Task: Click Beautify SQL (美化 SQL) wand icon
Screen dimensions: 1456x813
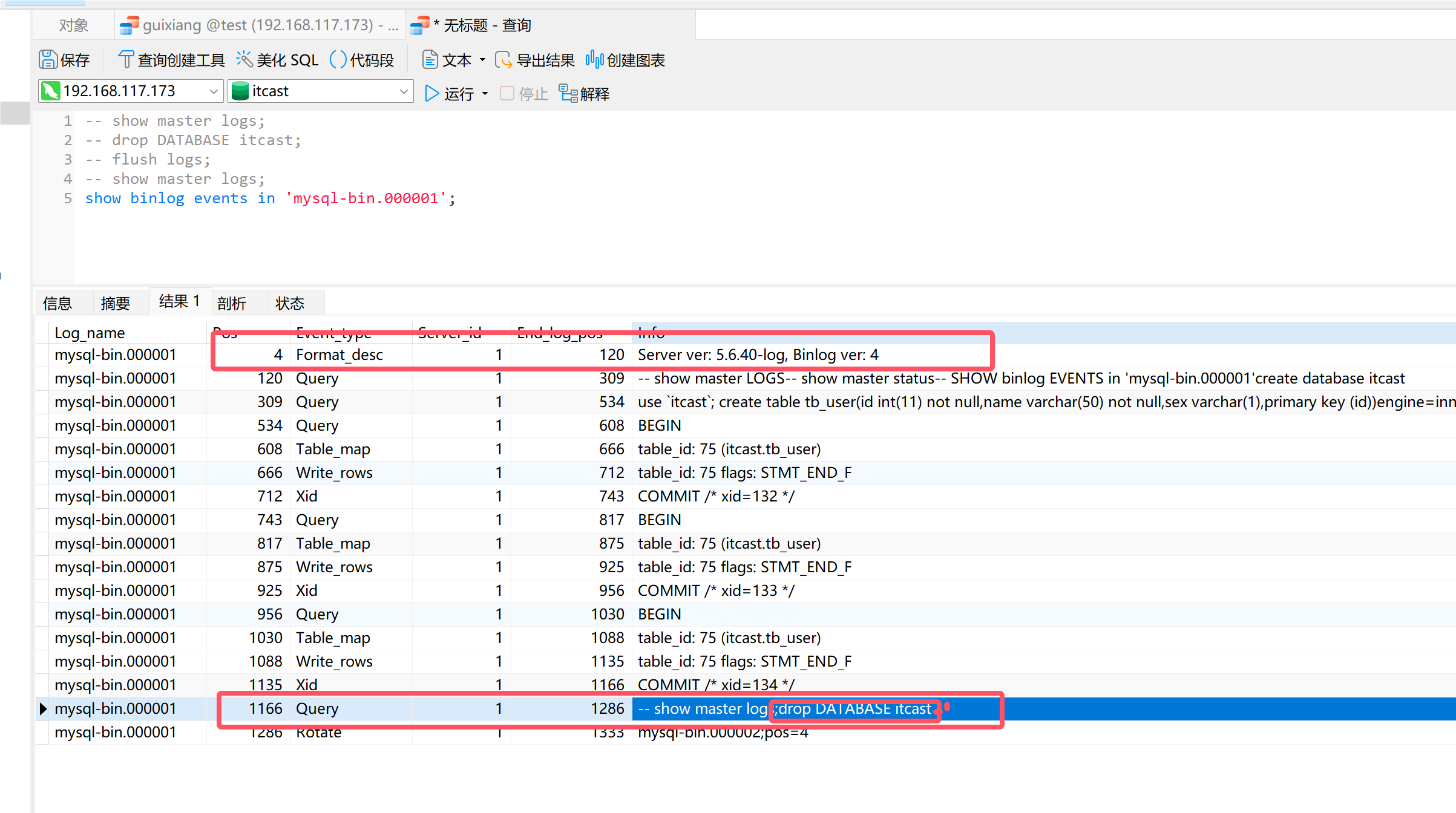Action: [x=244, y=59]
